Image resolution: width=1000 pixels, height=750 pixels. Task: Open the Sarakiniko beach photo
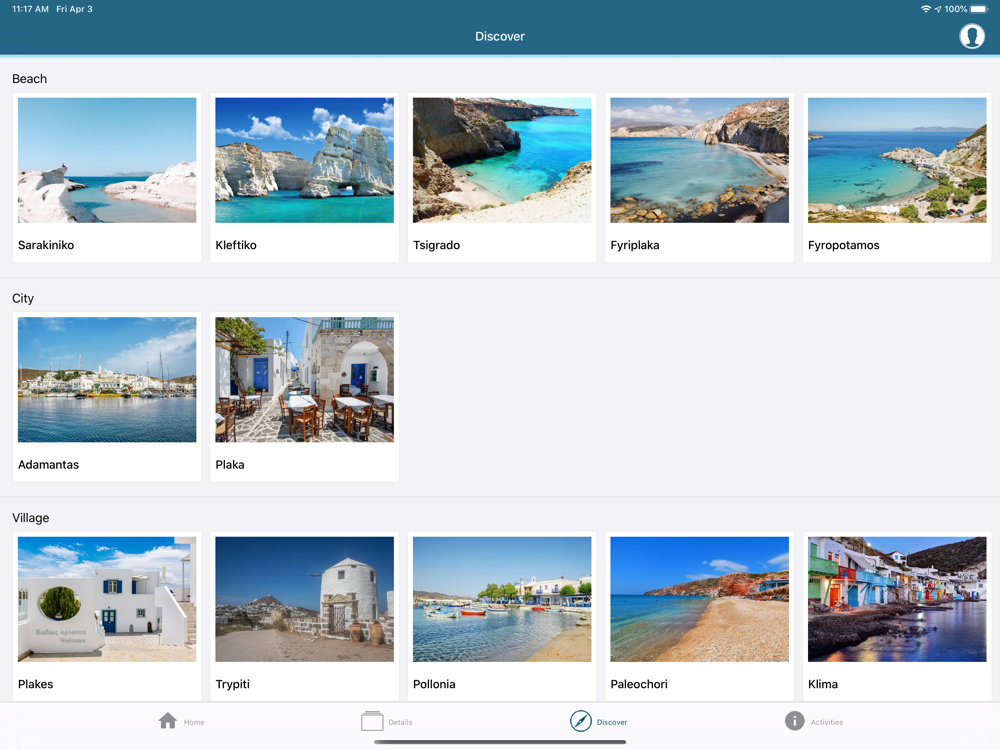tap(107, 160)
